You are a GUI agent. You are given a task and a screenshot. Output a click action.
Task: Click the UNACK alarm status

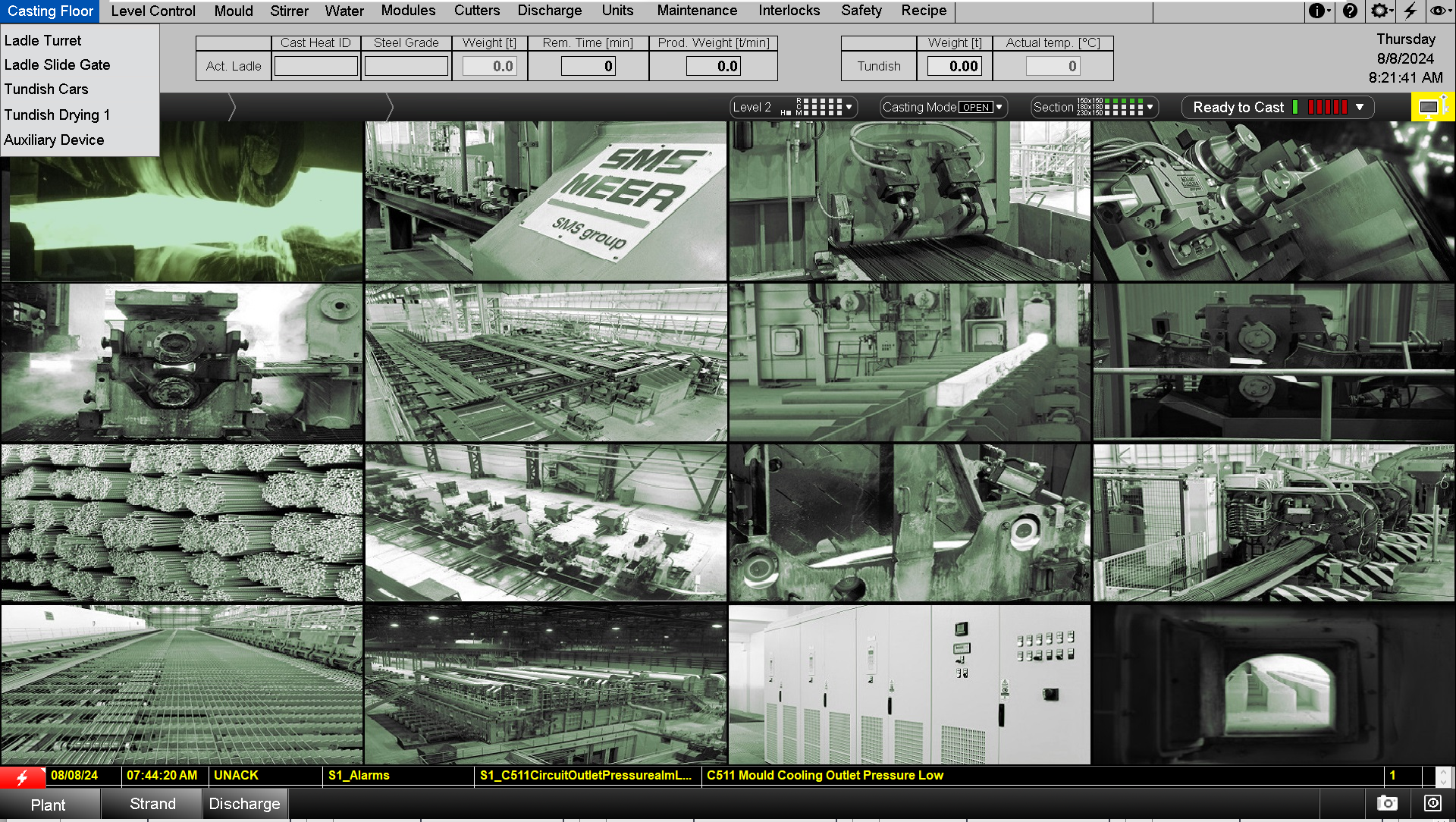[236, 775]
